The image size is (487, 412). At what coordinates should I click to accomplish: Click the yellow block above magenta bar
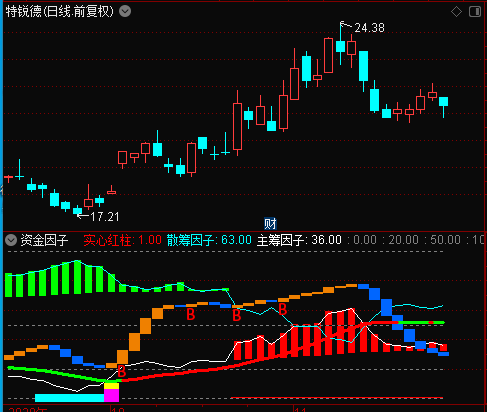(x=111, y=386)
